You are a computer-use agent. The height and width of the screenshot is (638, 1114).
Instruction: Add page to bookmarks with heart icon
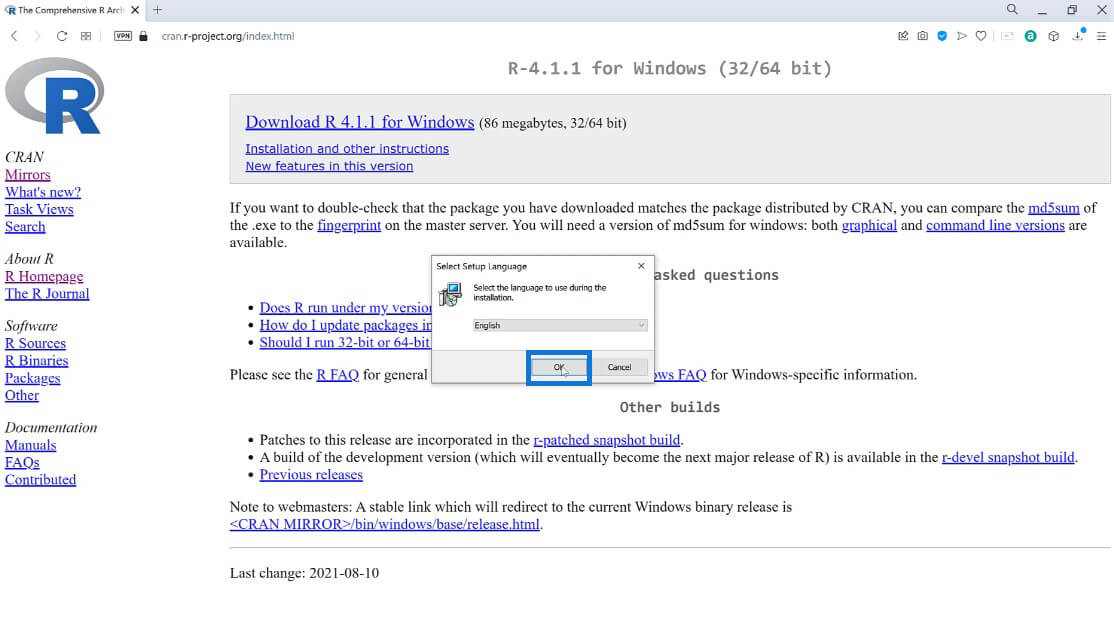981,36
